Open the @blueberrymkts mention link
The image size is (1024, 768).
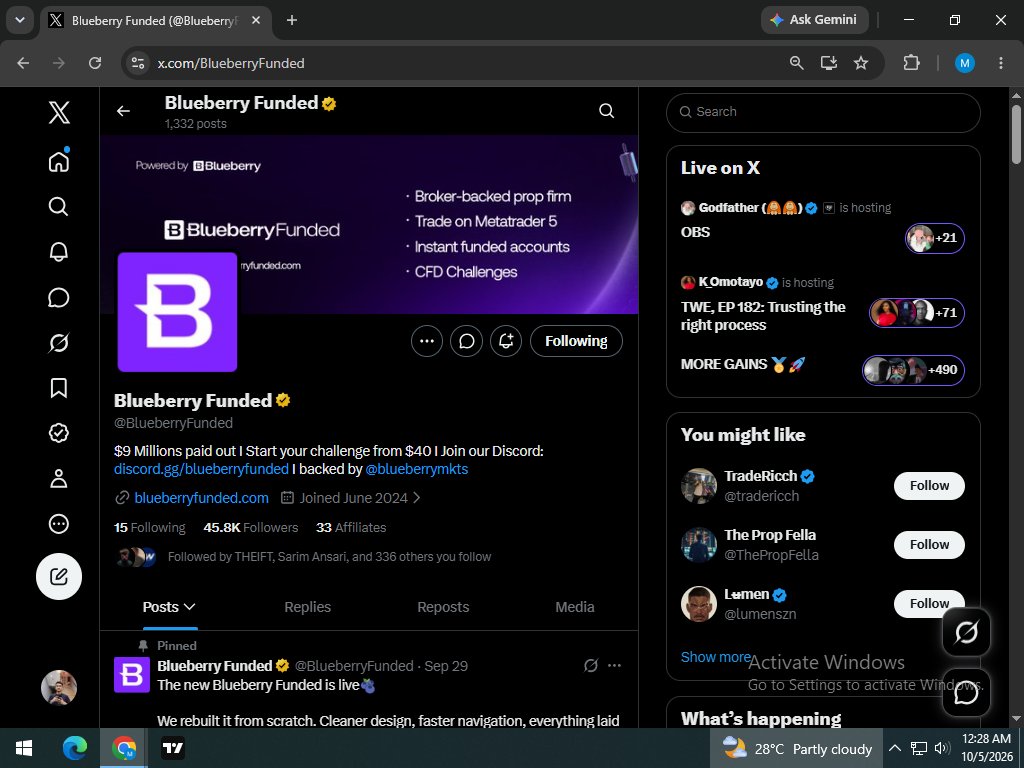point(417,469)
